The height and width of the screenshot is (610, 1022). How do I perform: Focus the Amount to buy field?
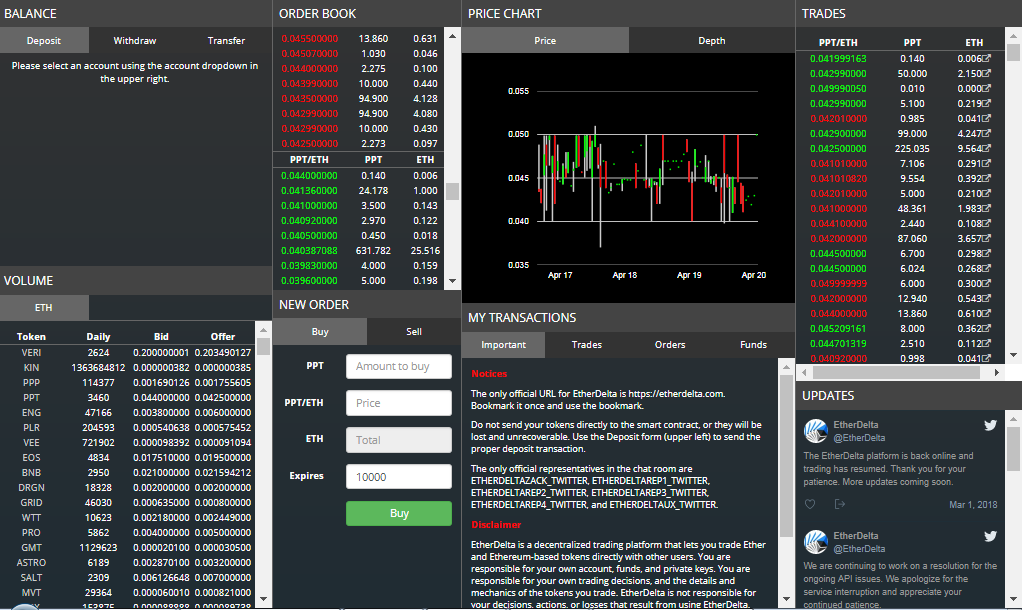point(399,366)
